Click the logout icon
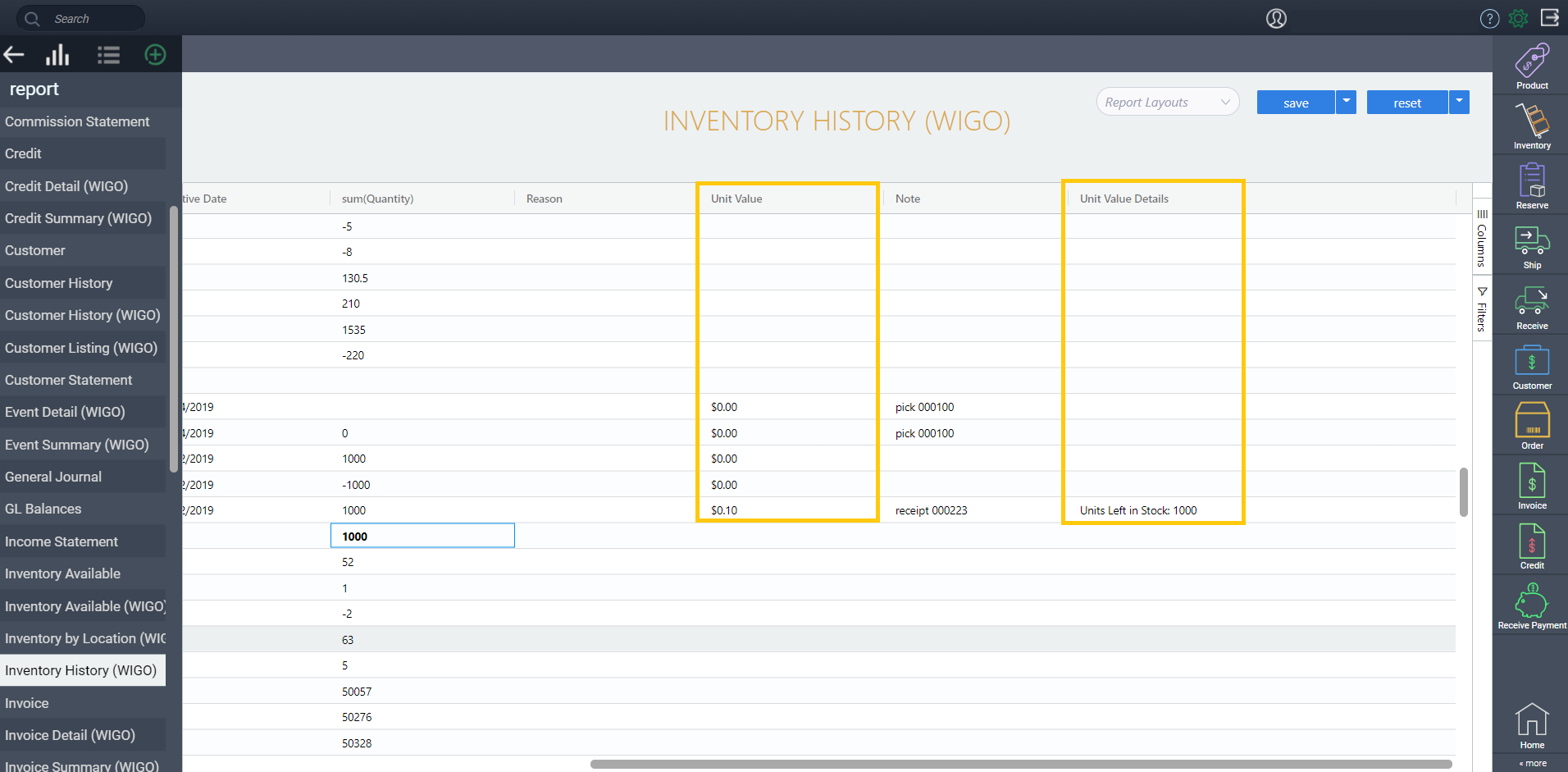 [x=1550, y=17]
